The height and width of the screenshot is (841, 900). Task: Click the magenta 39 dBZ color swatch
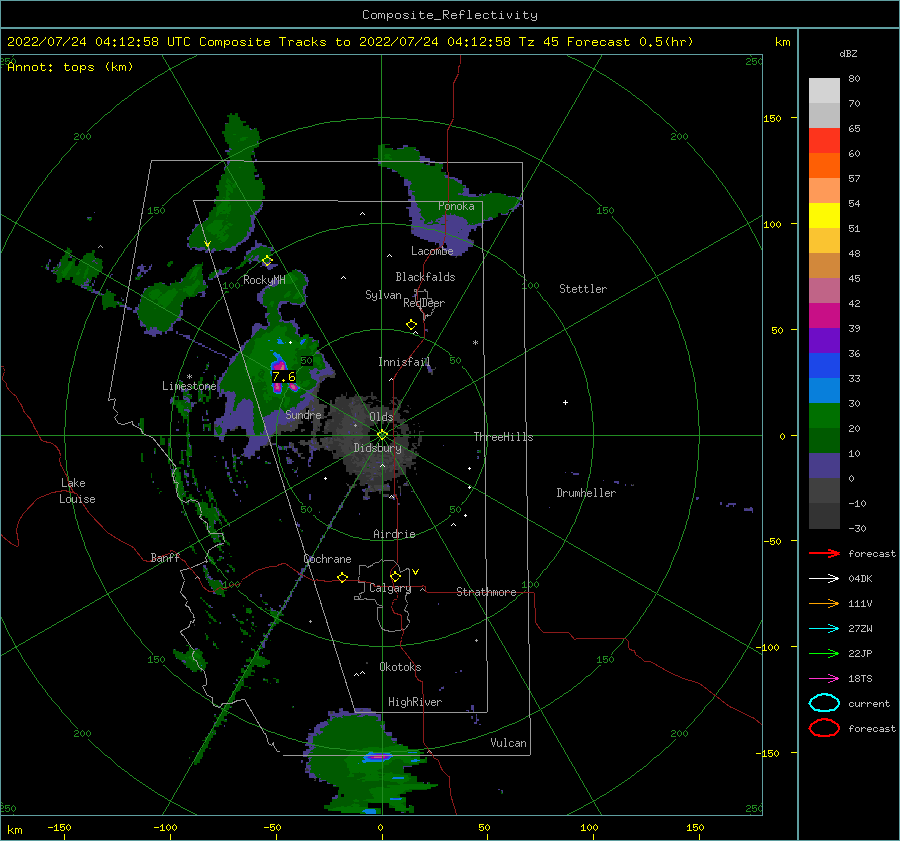pyautogui.click(x=824, y=316)
